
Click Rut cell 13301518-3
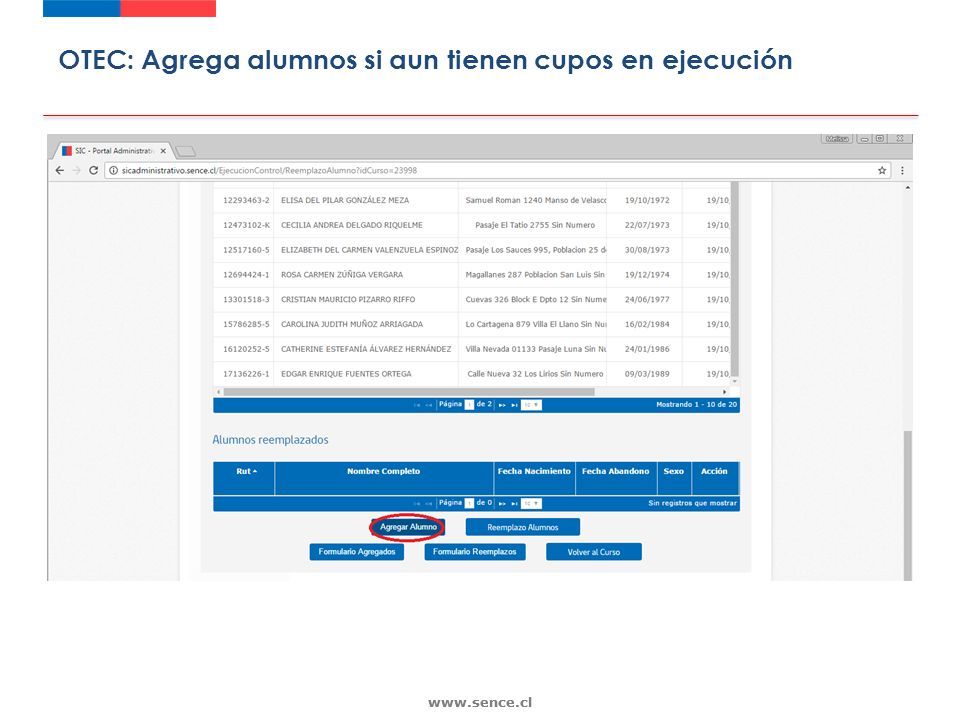pyautogui.click(x=246, y=299)
